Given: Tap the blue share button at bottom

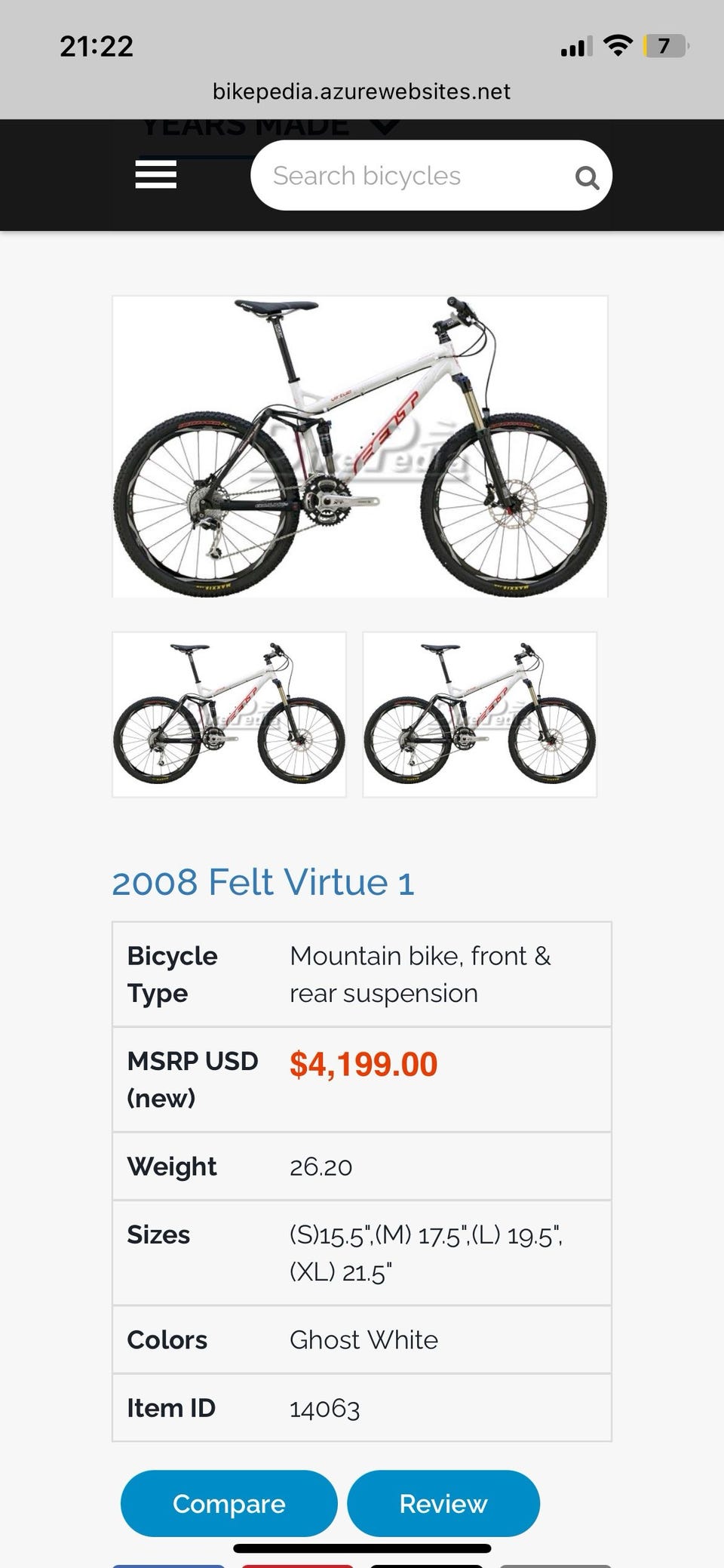Looking at the screenshot, I should tap(168, 1565).
